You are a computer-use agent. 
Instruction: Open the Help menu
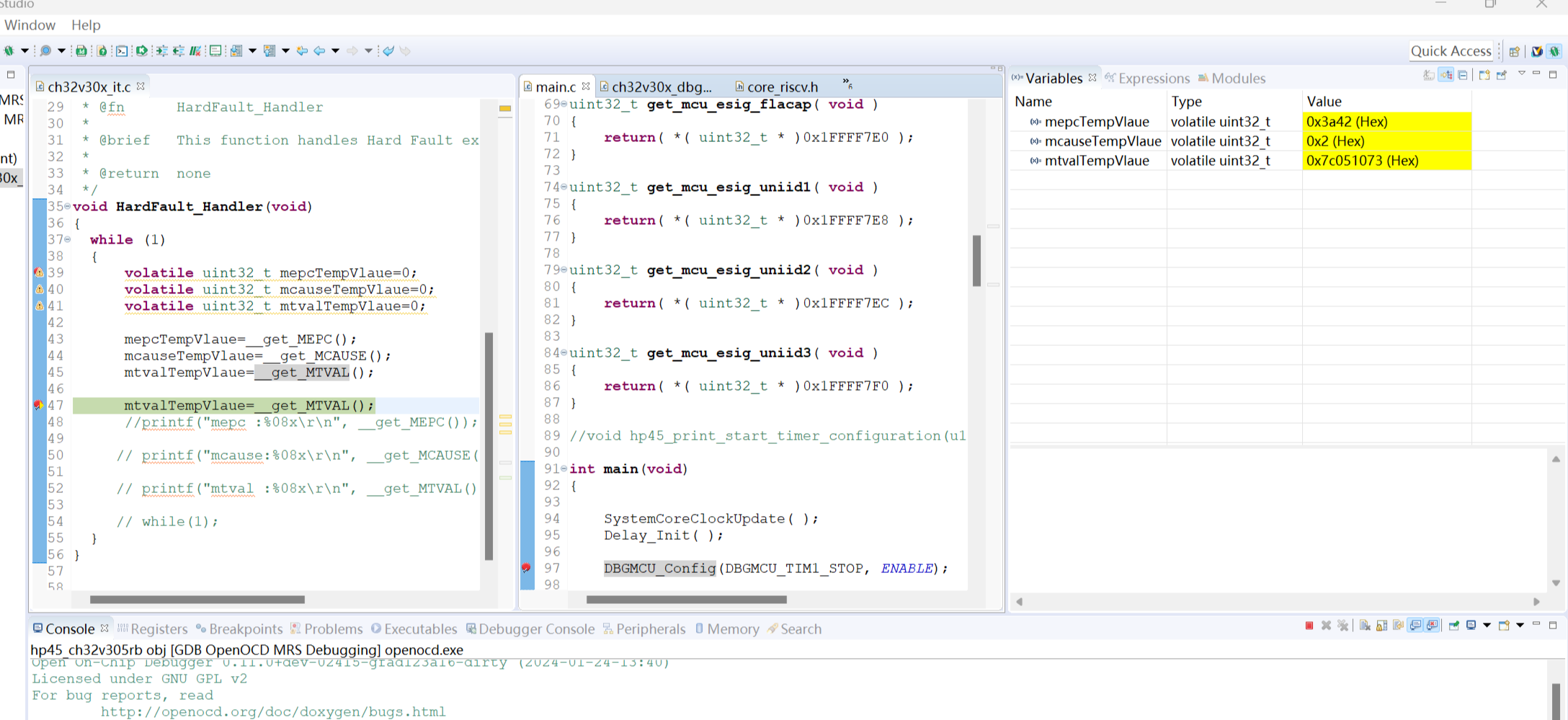(86, 25)
